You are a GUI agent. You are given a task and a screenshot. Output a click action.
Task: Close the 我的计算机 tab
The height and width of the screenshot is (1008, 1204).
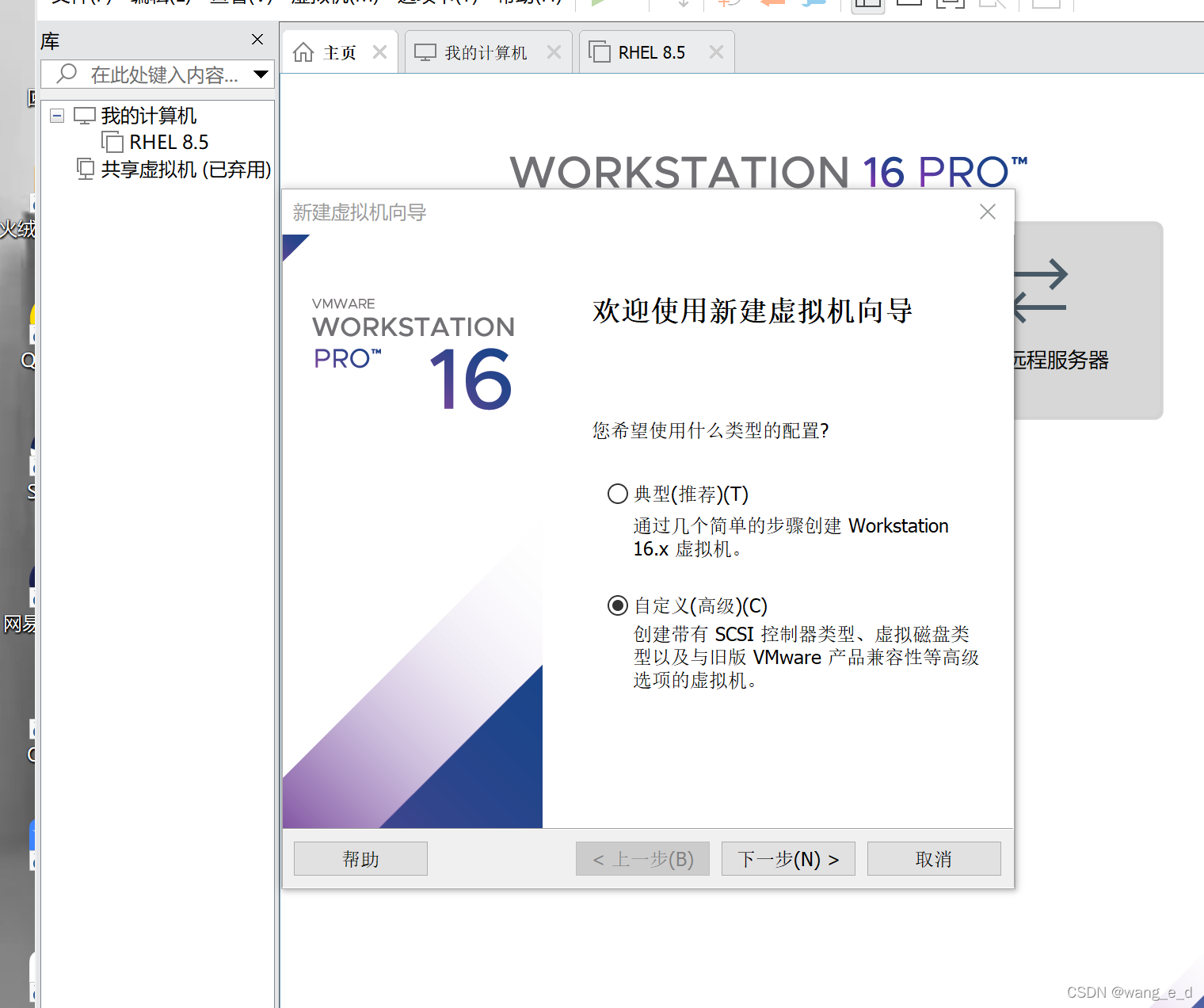coord(554,52)
